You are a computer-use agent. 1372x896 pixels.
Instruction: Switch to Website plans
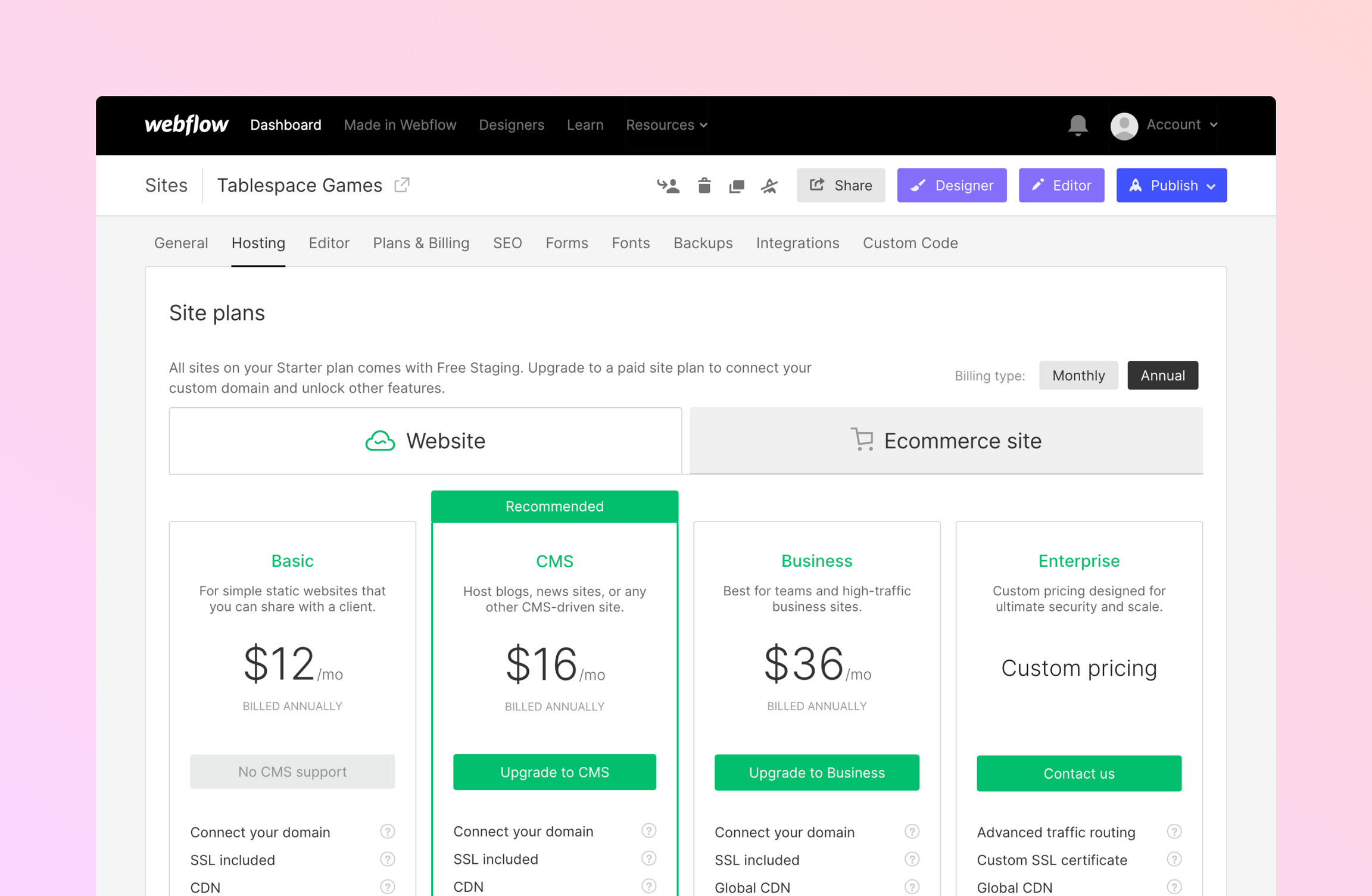(425, 441)
